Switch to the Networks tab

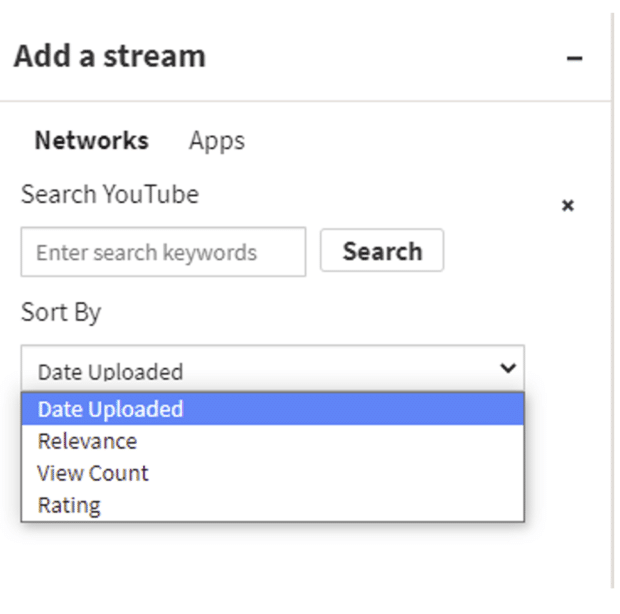pyautogui.click(x=92, y=140)
